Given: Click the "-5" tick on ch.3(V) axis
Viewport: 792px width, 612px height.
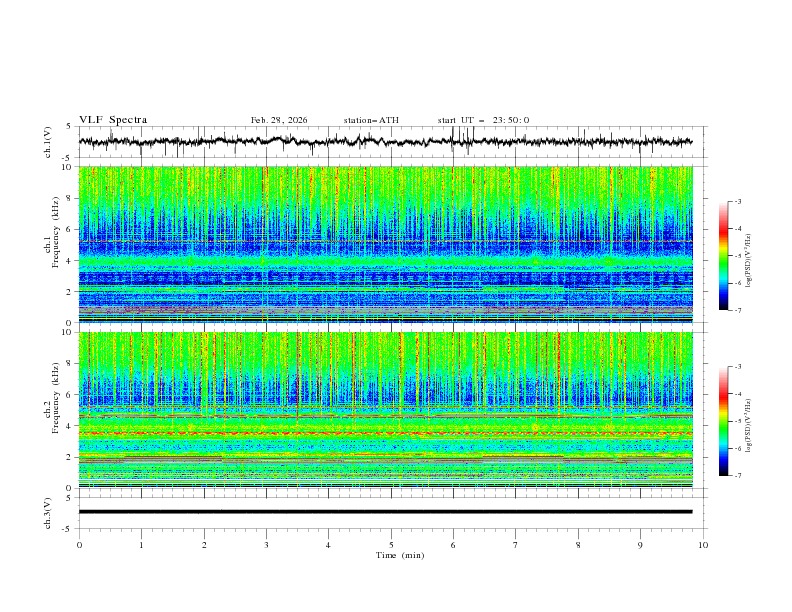Looking at the screenshot, I should [68, 529].
